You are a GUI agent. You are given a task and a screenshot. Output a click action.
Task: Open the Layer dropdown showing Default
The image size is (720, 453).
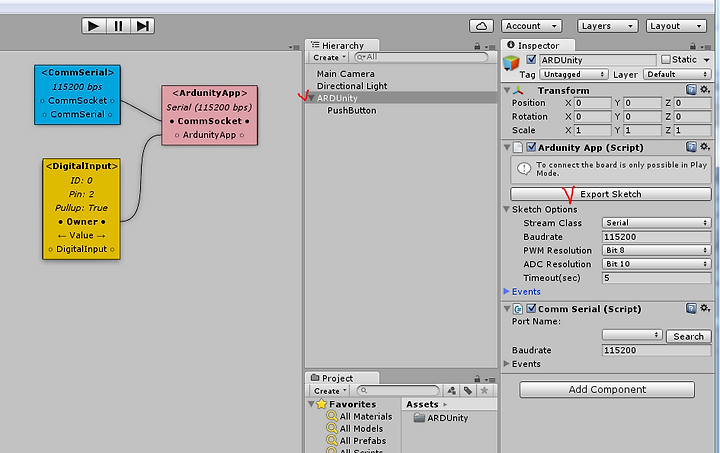click(677, 74)
